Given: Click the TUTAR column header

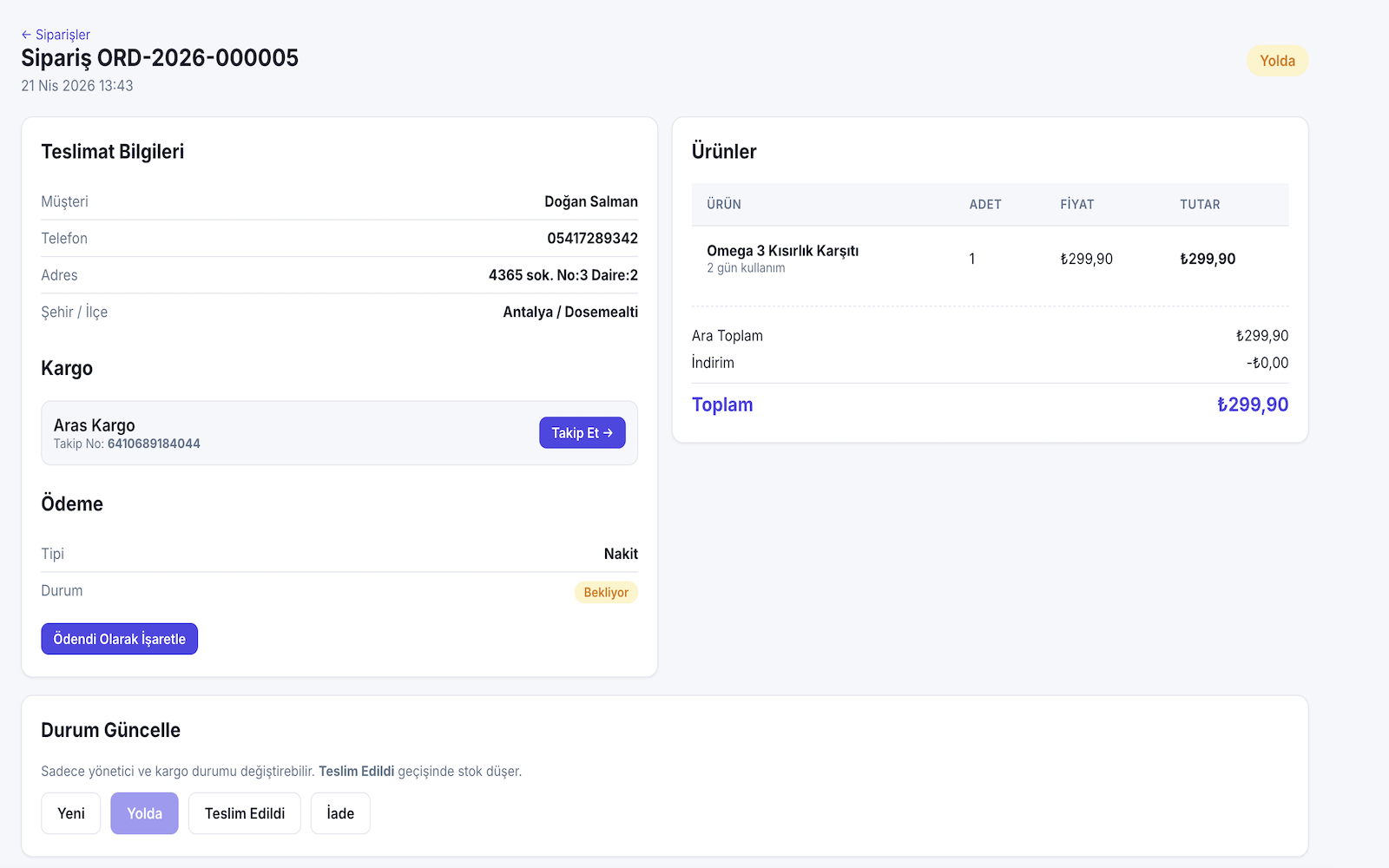Looking at the screenshot, I should [x=1200, y=205].
